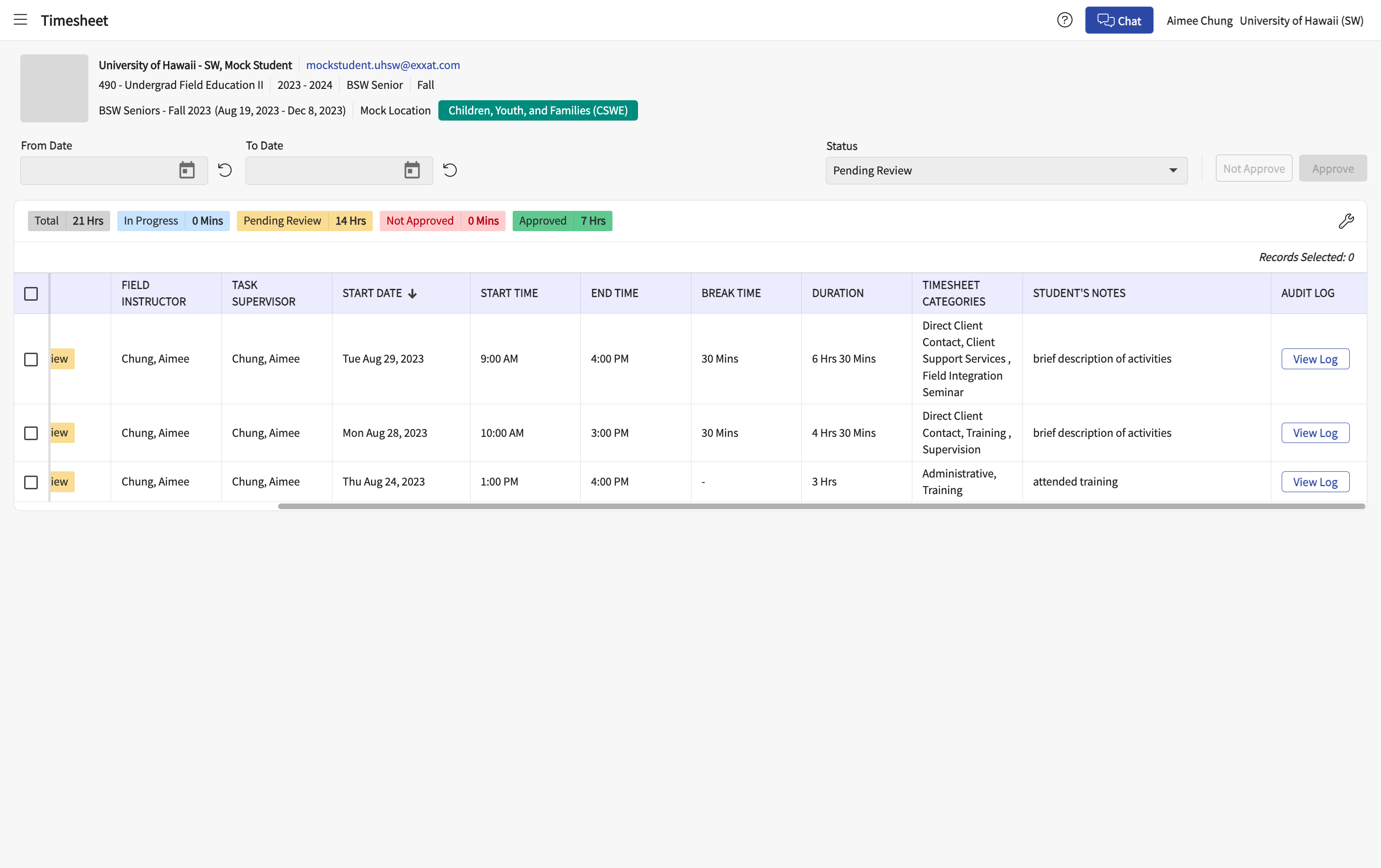
Task: Click the Children, Youth, and Families tag
Action: (538, 110)
